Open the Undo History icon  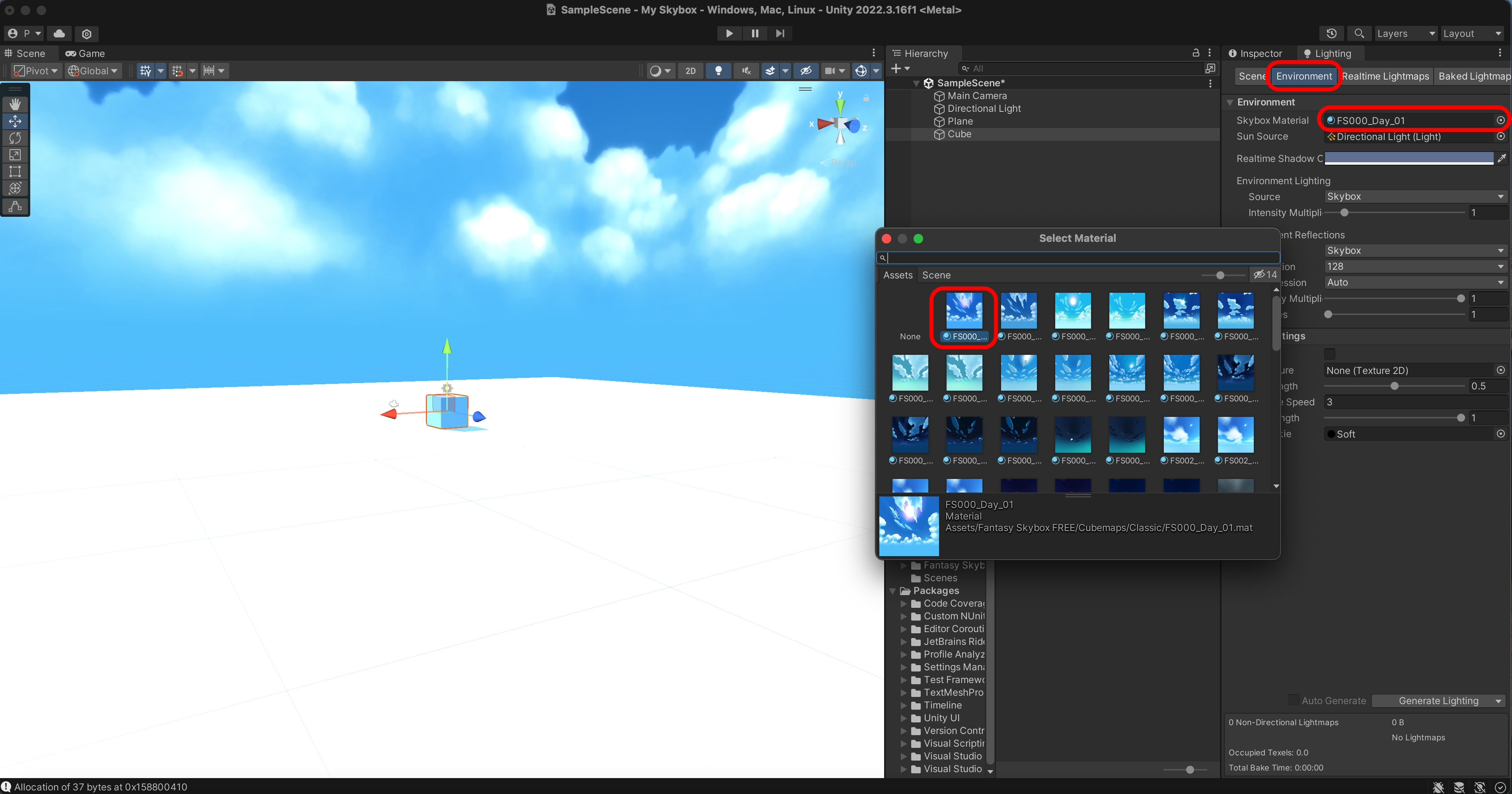pos(1331,33)
